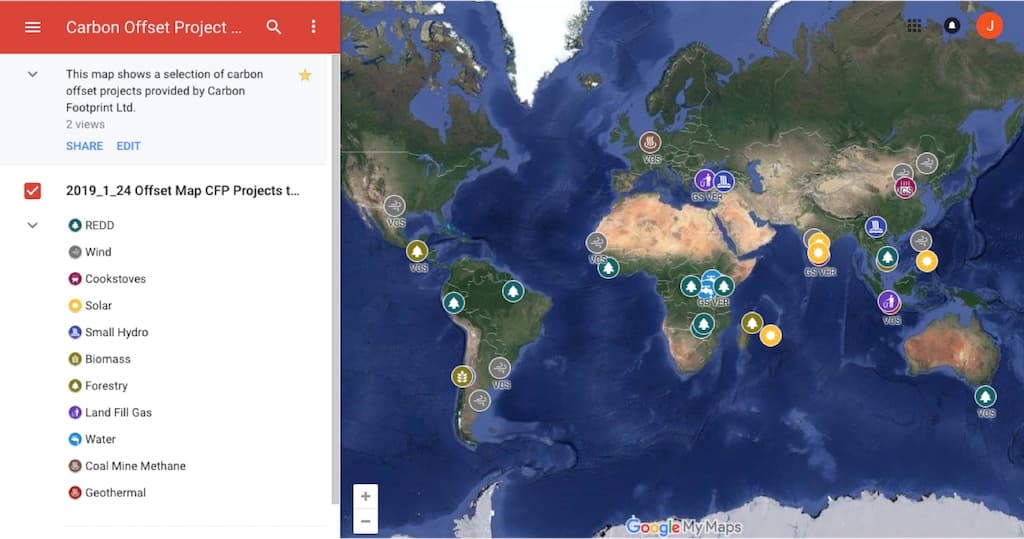1024x539 pixels.
Task: Open the notifications bell icon
Action: [952, 25]
